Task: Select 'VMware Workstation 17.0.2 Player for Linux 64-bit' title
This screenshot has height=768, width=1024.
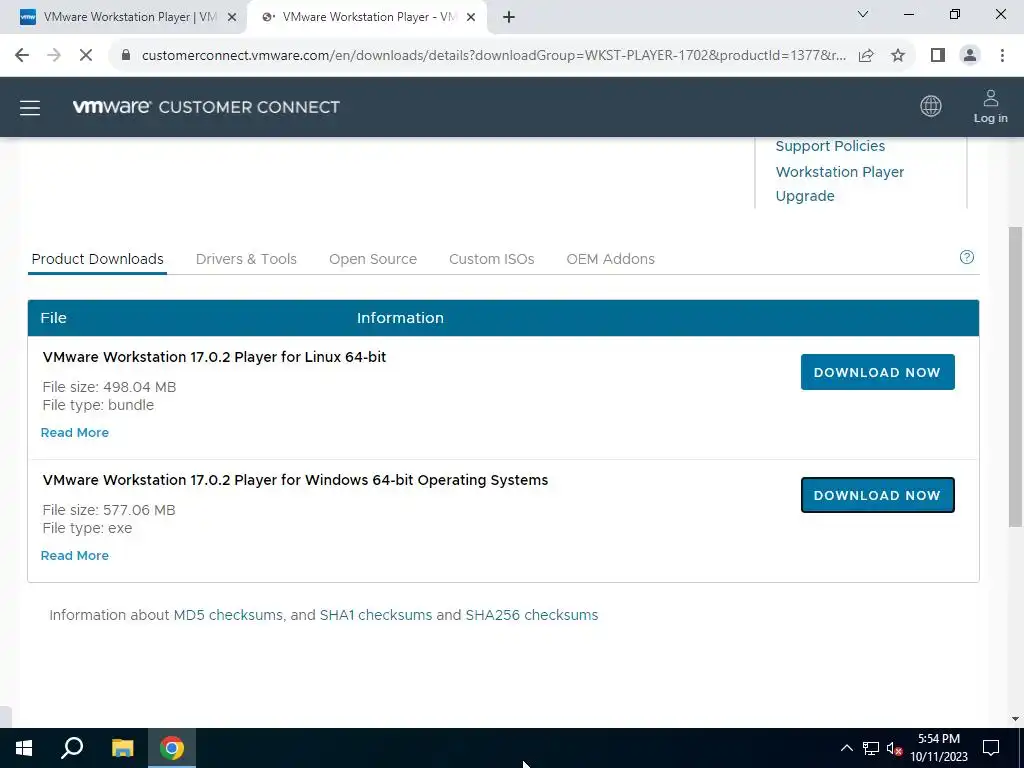Action: 214,357
